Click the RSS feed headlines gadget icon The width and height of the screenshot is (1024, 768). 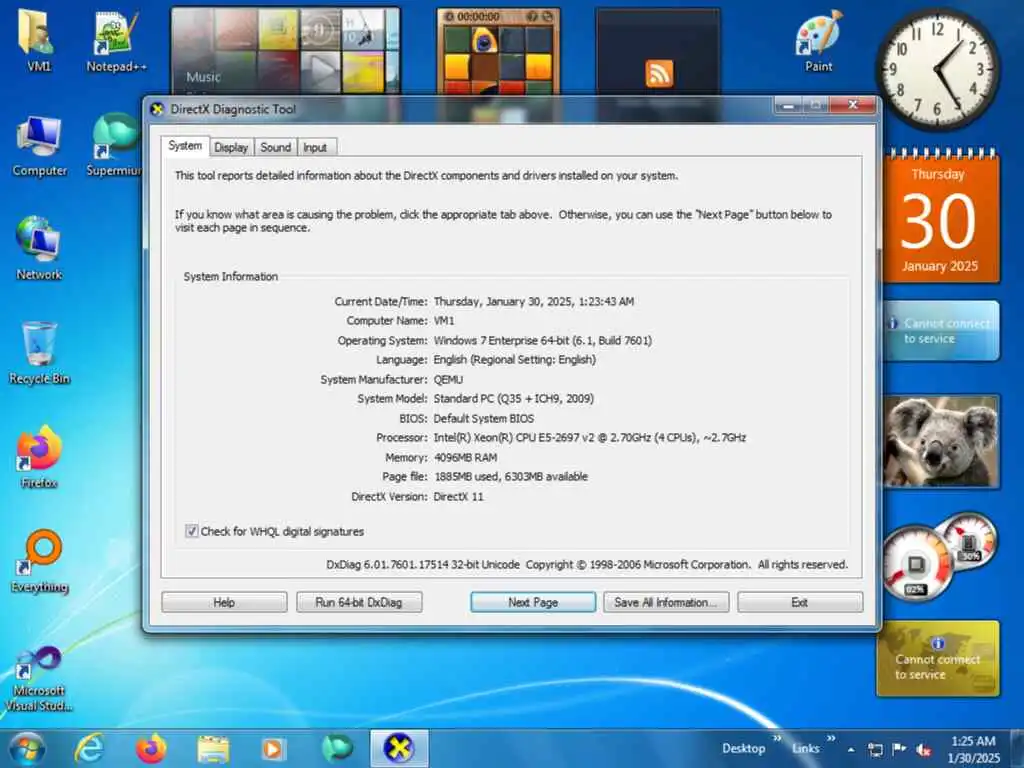(x=659, y=73)
